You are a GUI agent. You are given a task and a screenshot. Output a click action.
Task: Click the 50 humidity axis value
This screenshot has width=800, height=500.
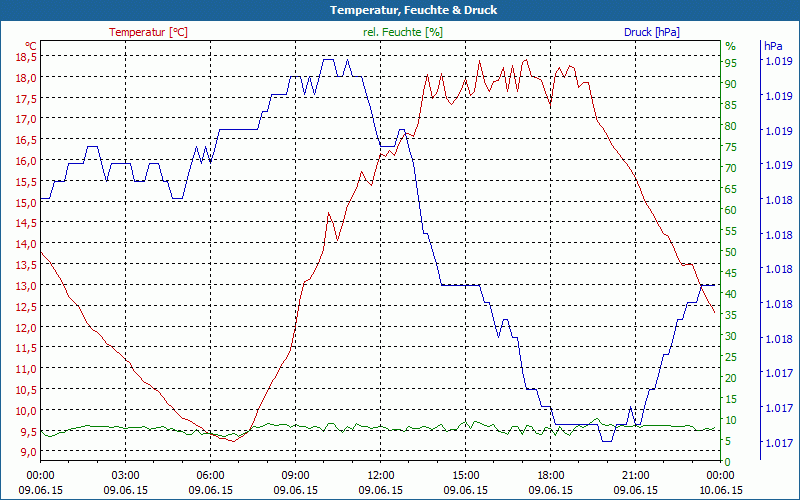pyautogui.click(x=731, y=252)
